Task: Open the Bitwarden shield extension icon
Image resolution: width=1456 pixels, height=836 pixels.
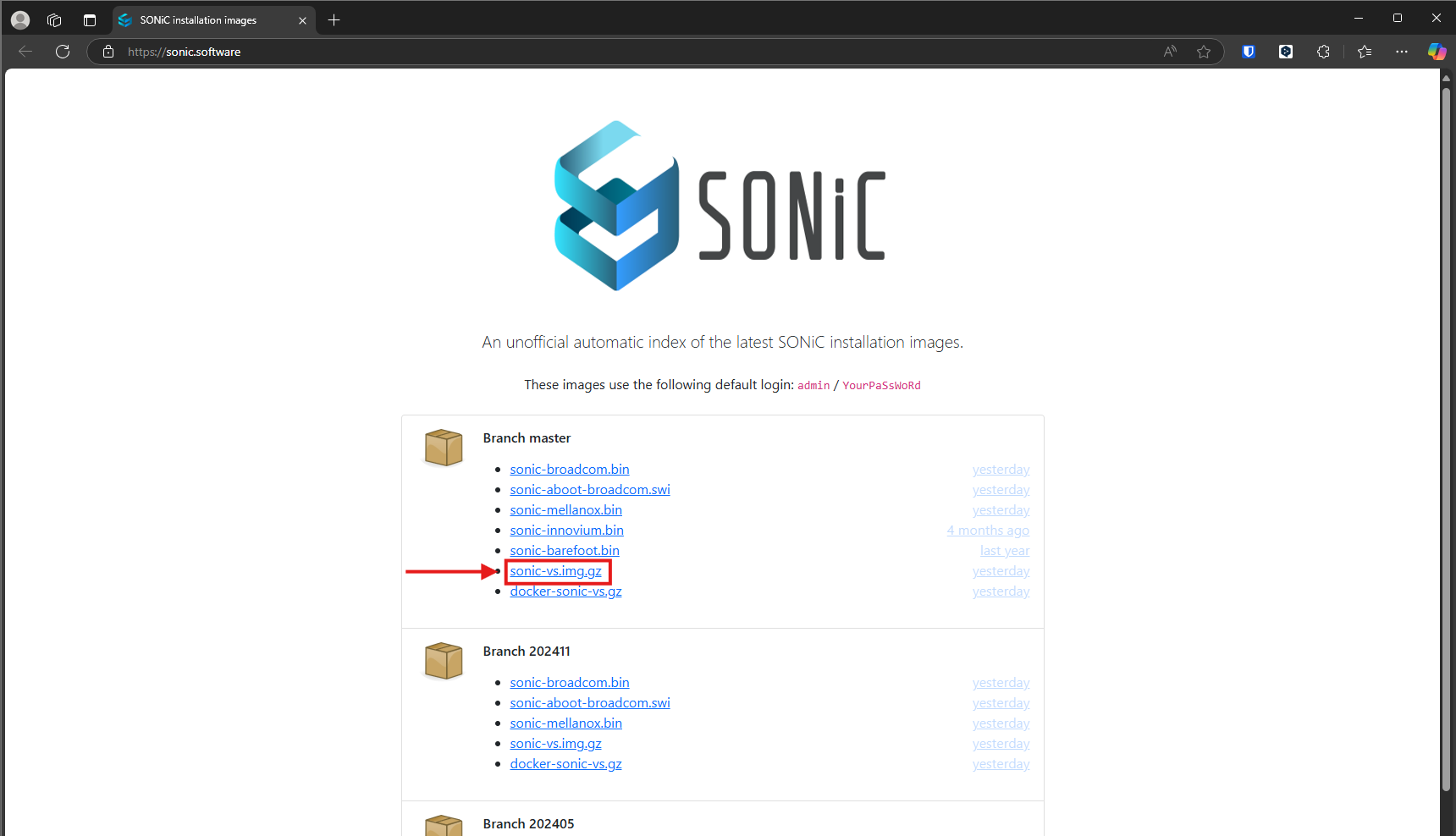Action: coord(1248,52)
